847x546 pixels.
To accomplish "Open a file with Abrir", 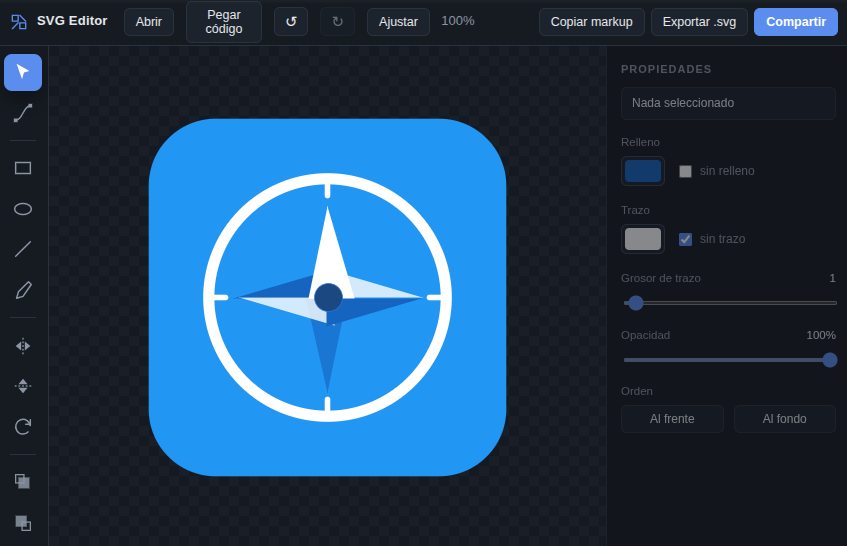I will (149, 22).
